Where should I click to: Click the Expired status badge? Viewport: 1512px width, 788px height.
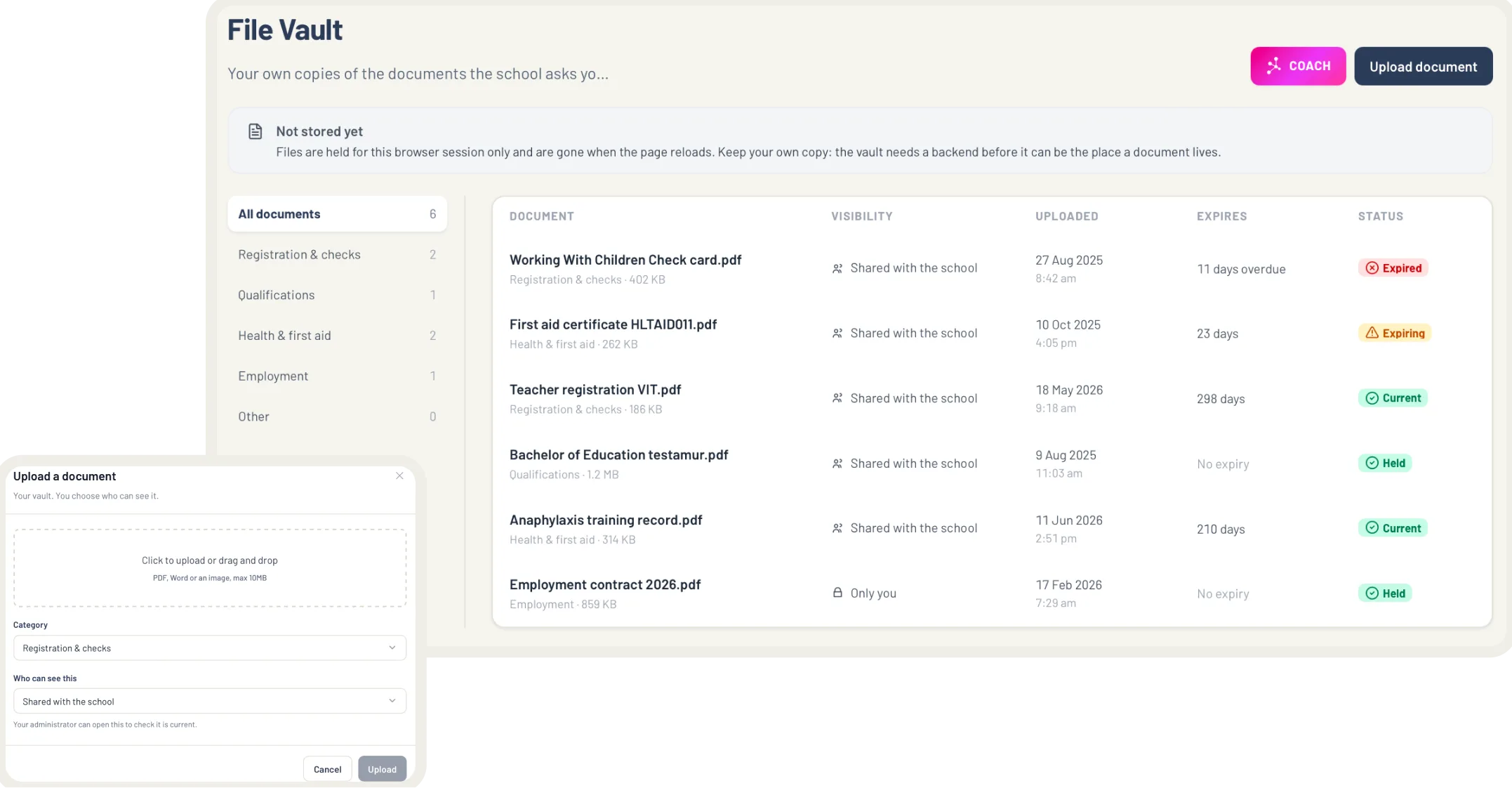tap(1393, 268)
